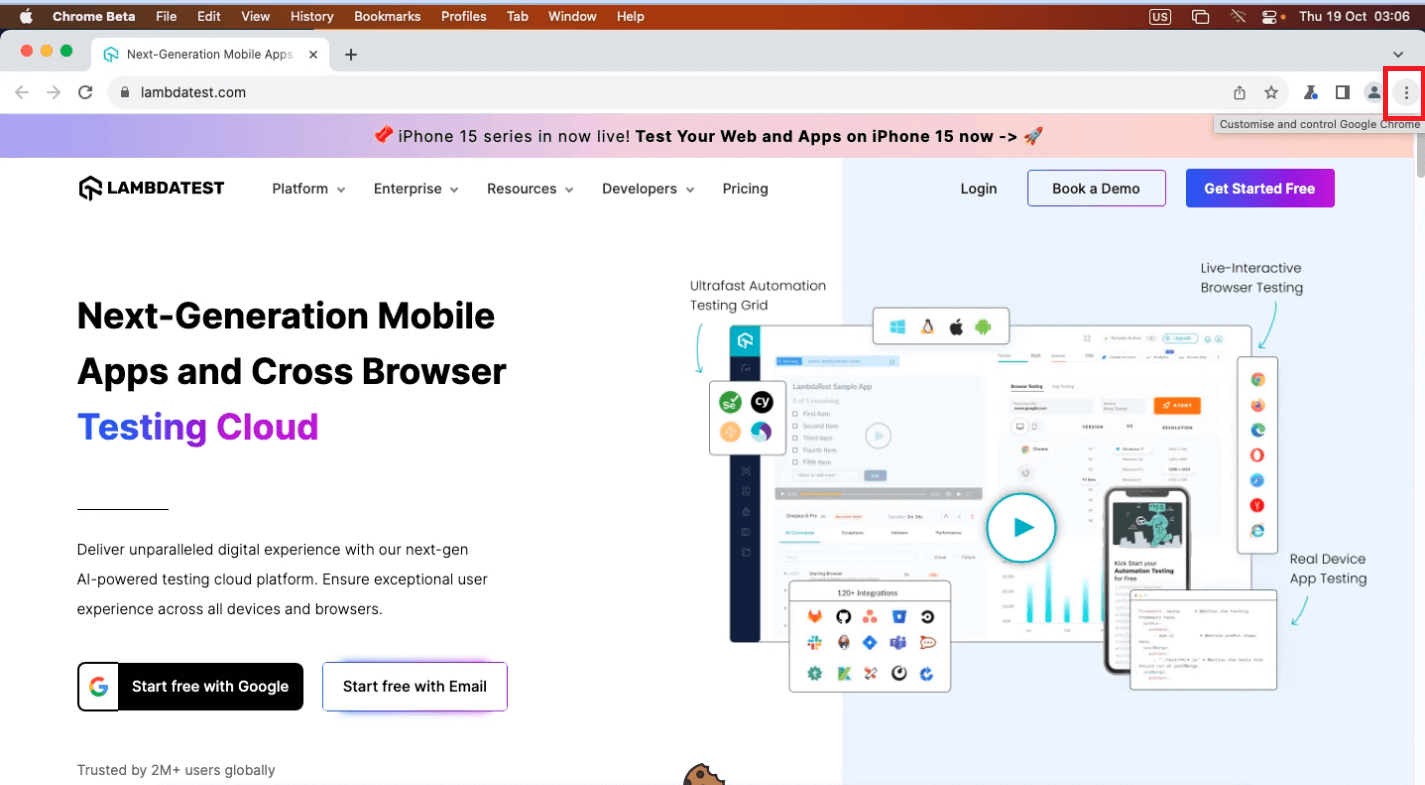
Task: Click the menu bar clock showing Thu 19 Oct
Action: click(x=1353, y=16)
